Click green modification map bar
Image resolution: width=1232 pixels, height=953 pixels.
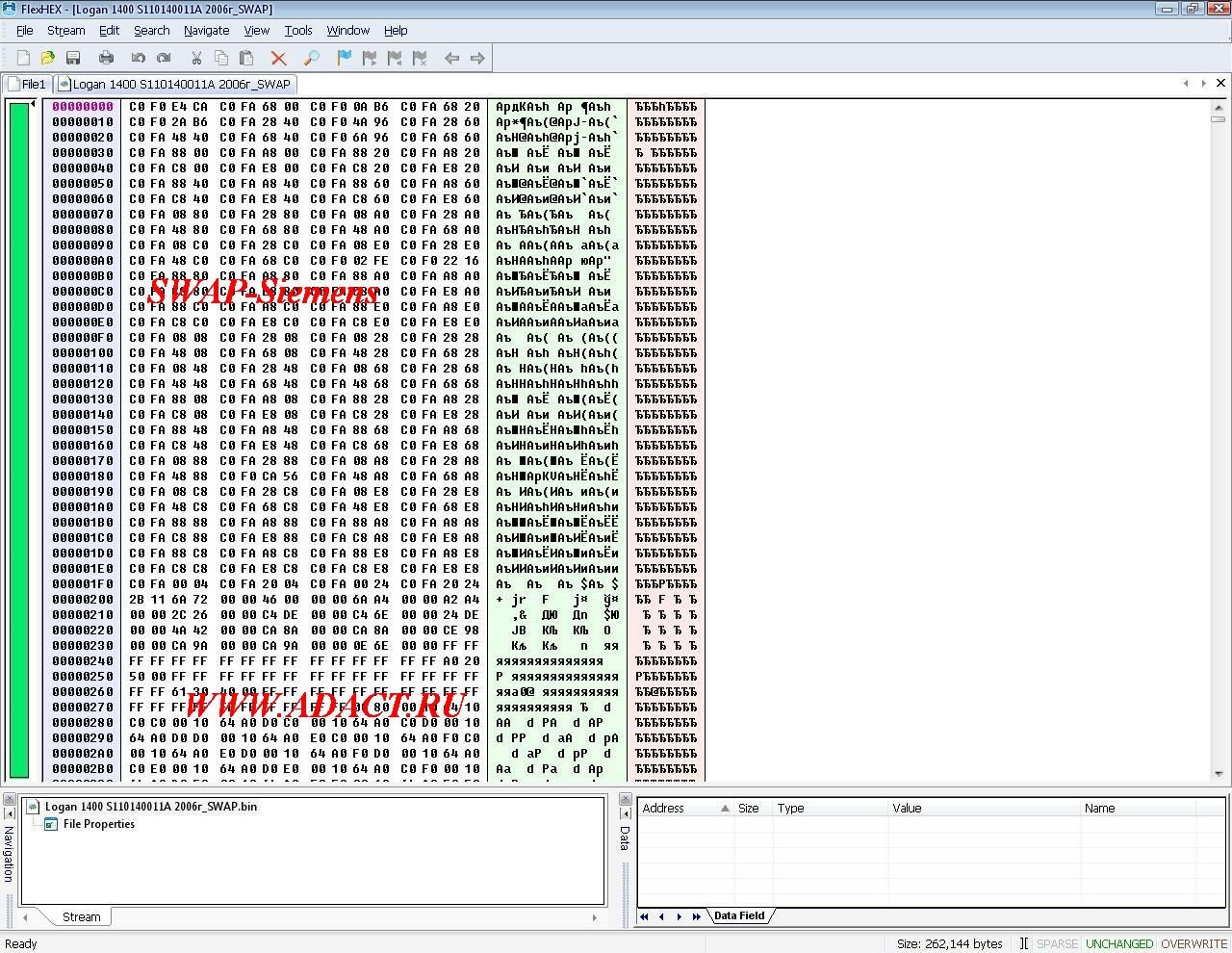pyautogui.click(x=19, y=439)
